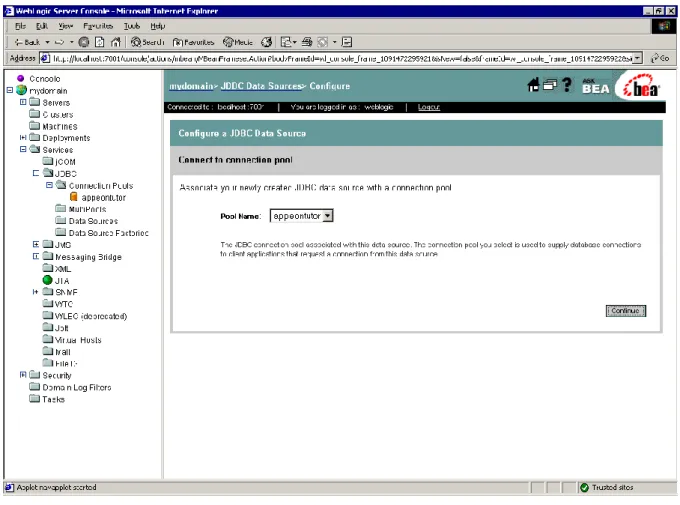
Task: Click the orange appeontutor pool icon
Action: coord(74,197)
